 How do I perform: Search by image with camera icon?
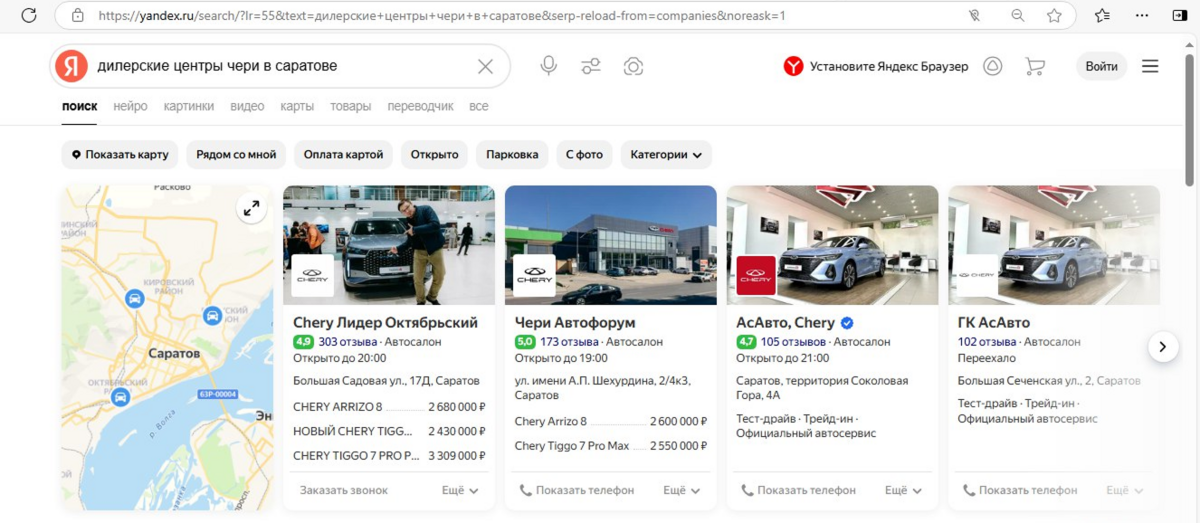point(633,66)
